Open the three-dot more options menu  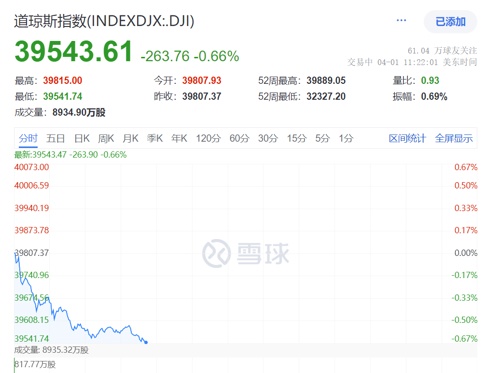[x=401, y=21]
